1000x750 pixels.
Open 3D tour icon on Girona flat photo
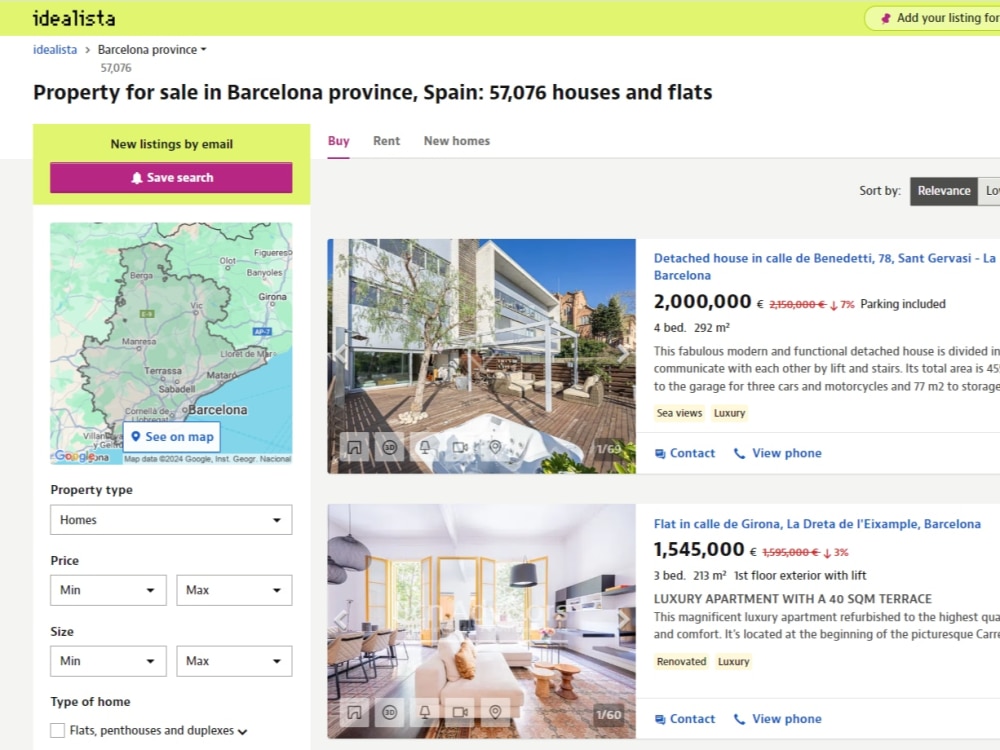[390, 712]
